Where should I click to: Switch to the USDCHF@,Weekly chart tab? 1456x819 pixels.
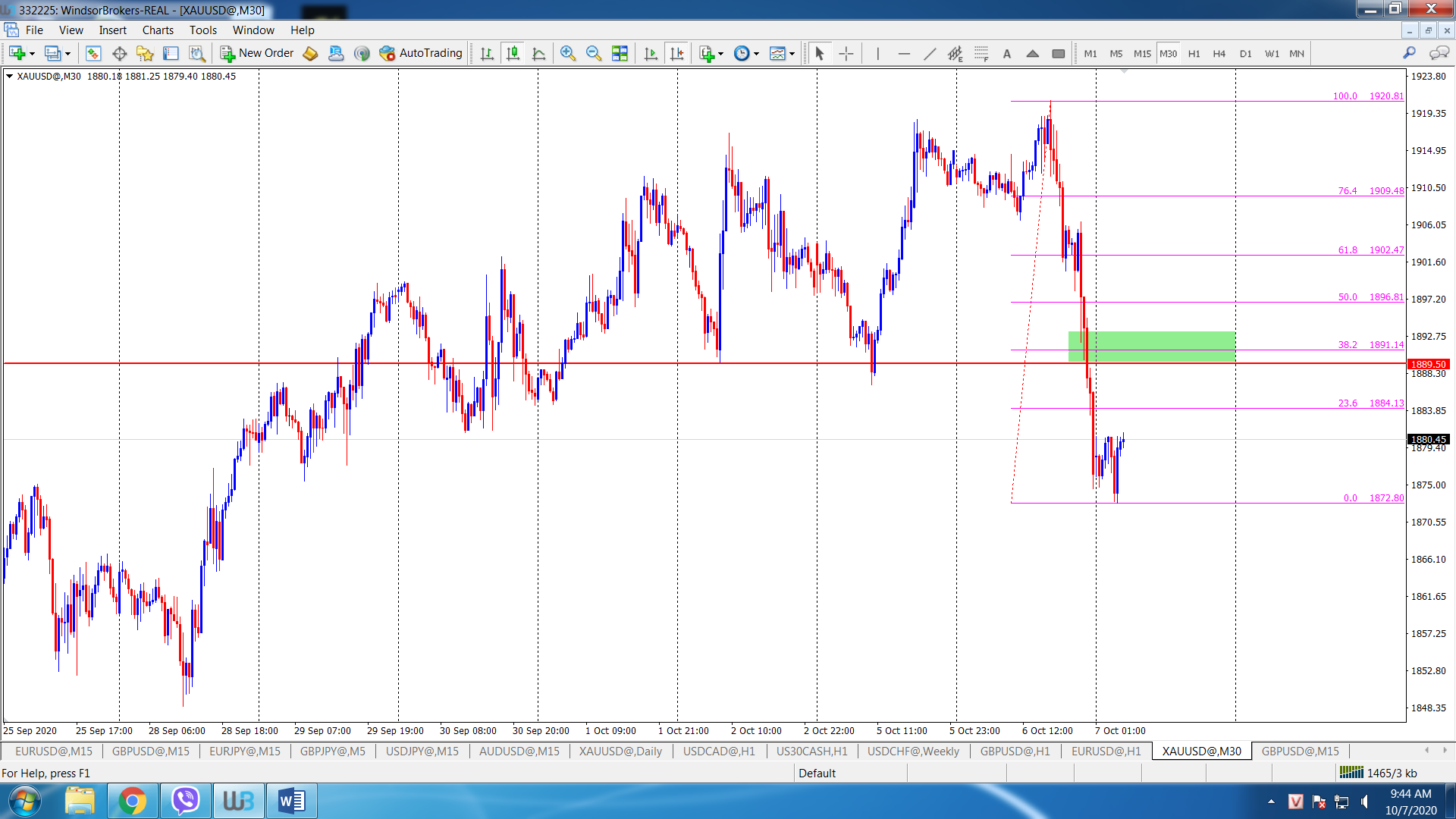point(913,752)
